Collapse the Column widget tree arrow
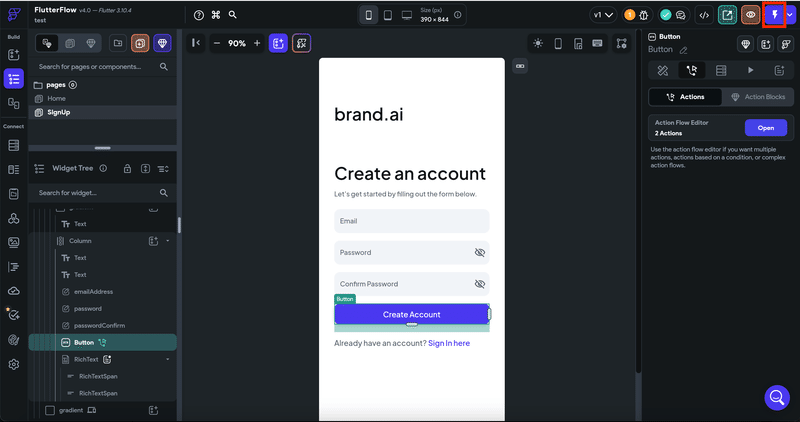800x422 pixels. [x=168, y=241]
